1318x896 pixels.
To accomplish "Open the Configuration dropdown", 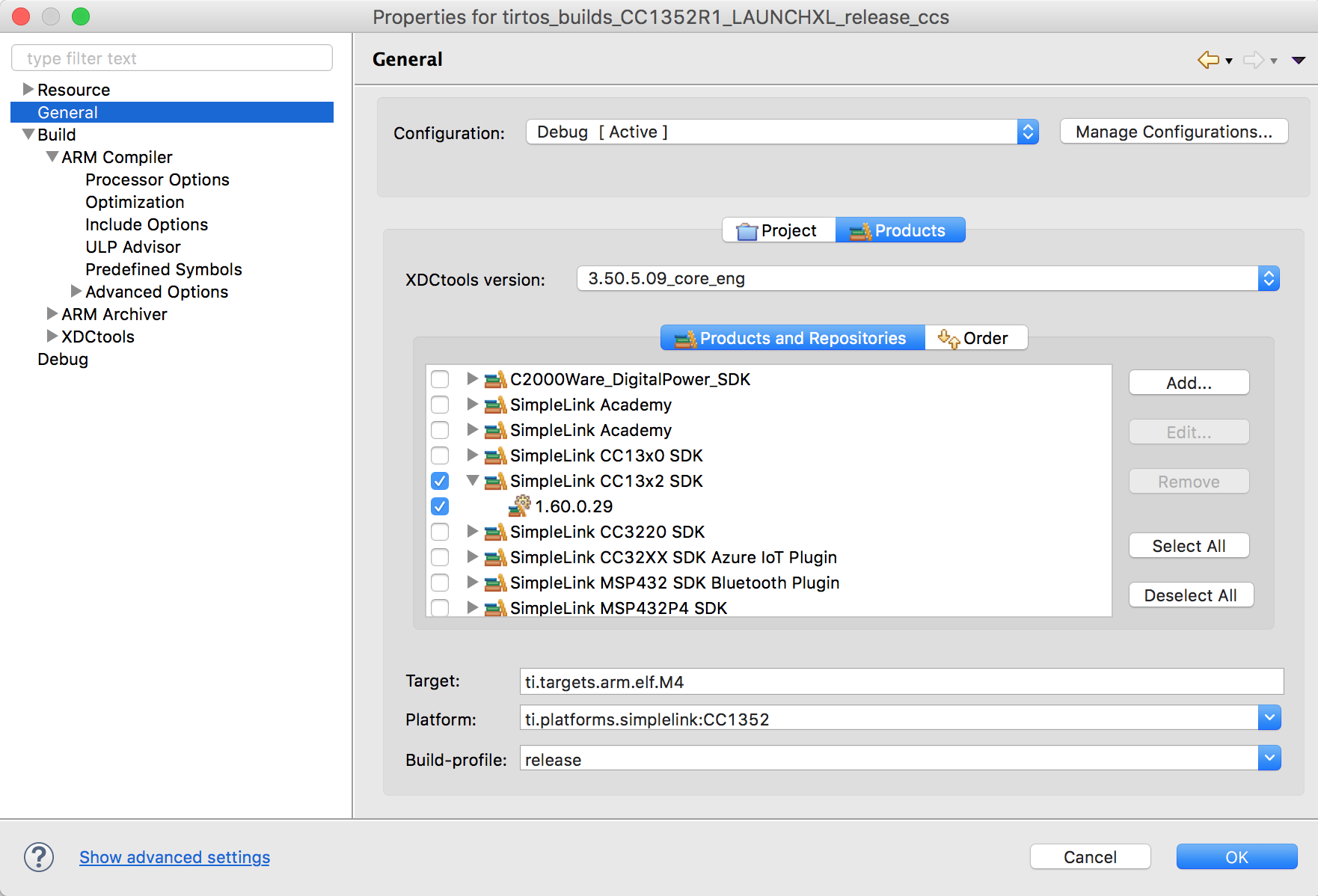I will (x=782, y=132).
